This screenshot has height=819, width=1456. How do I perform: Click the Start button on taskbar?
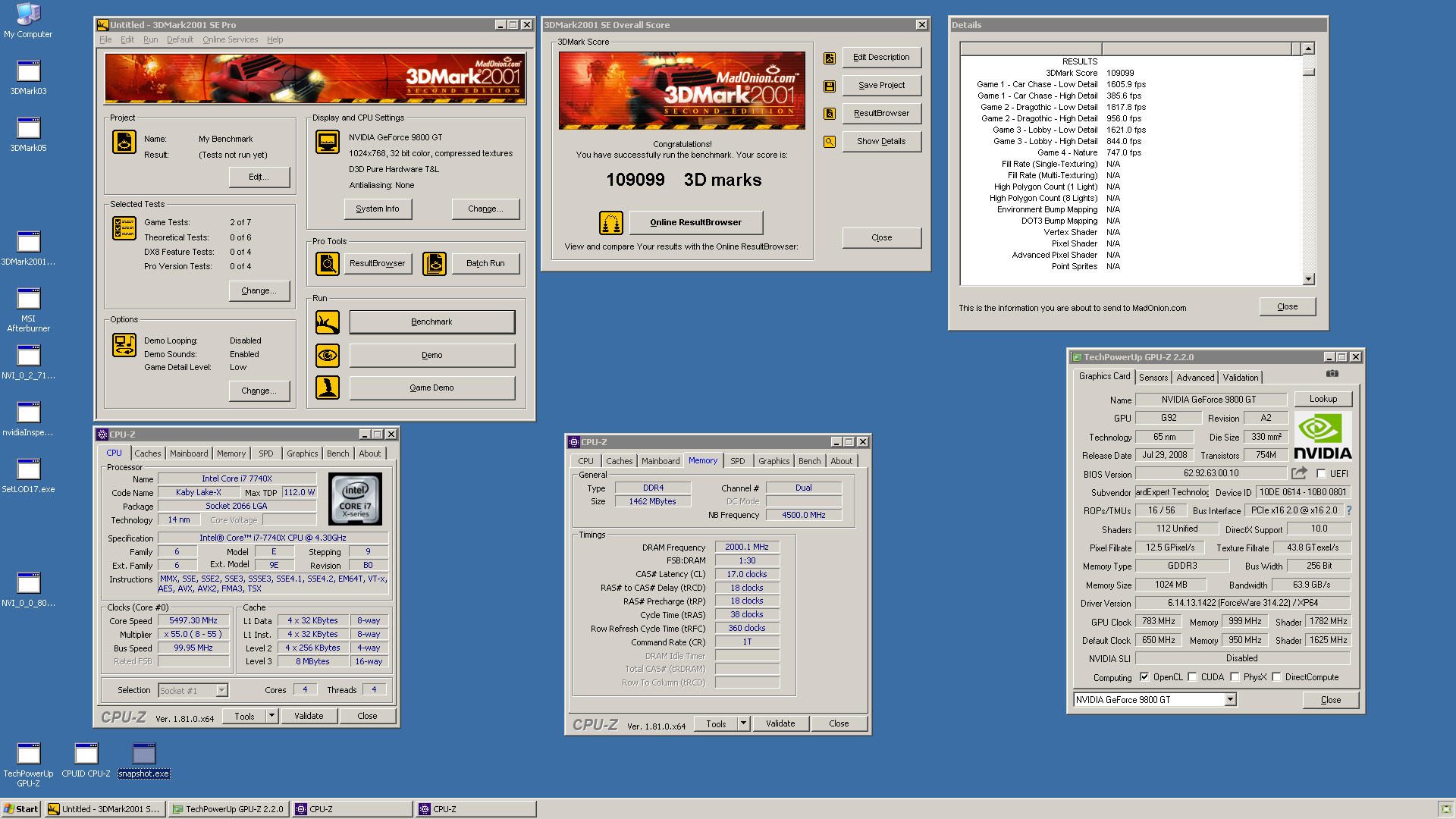click(x=20, y=809)
